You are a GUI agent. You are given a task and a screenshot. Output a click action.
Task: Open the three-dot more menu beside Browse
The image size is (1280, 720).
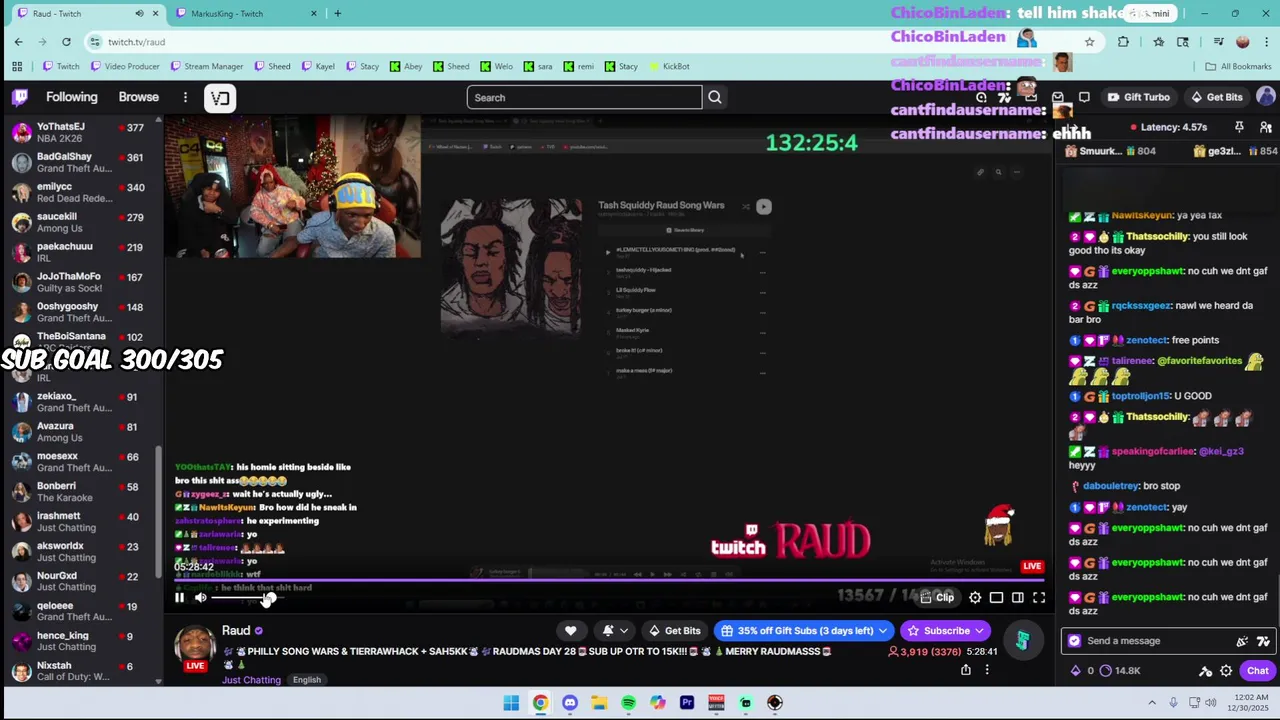tap(185, 97)
